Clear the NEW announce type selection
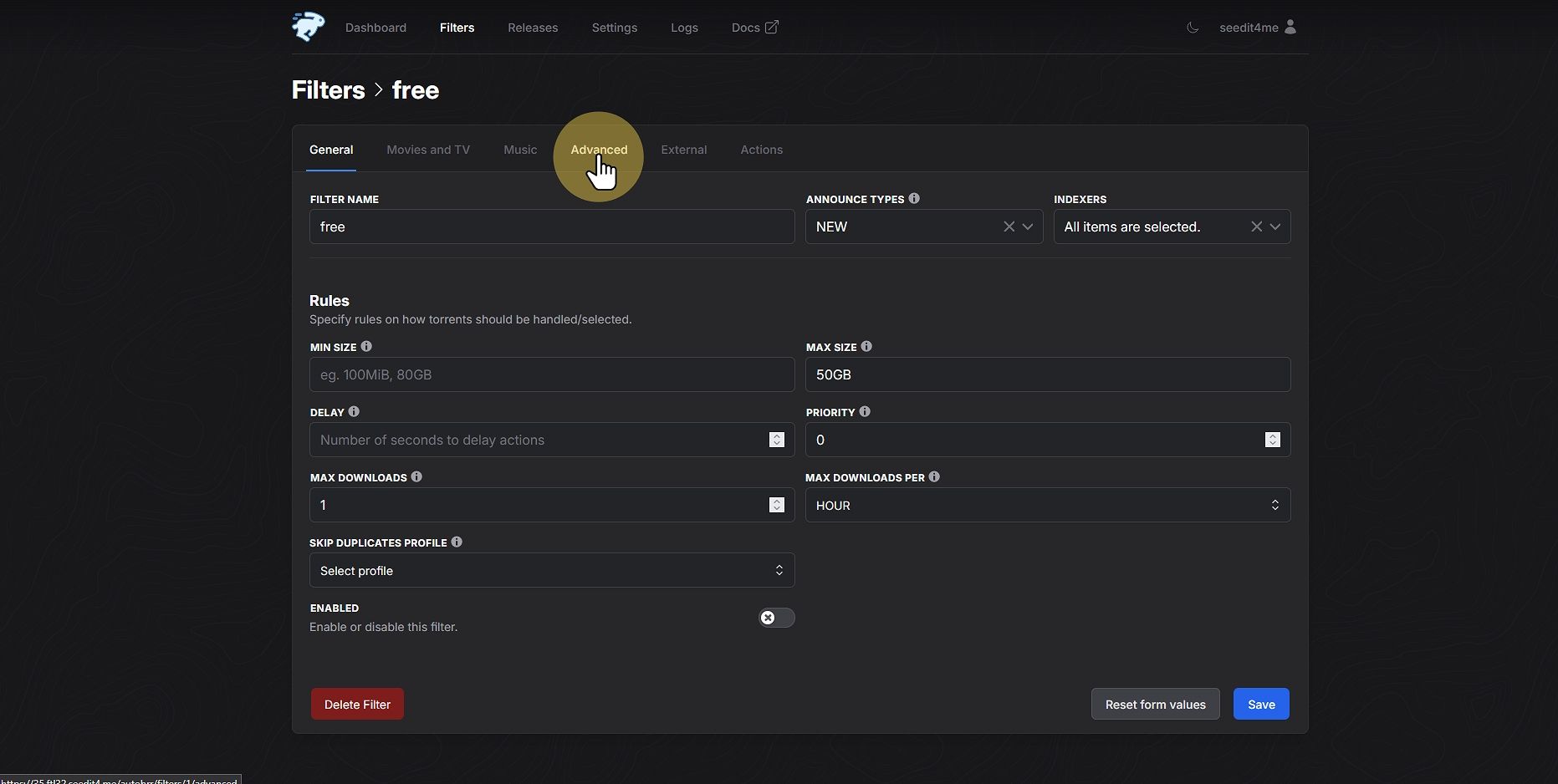Screen dimensions: 1558x784 (1009, 227)
